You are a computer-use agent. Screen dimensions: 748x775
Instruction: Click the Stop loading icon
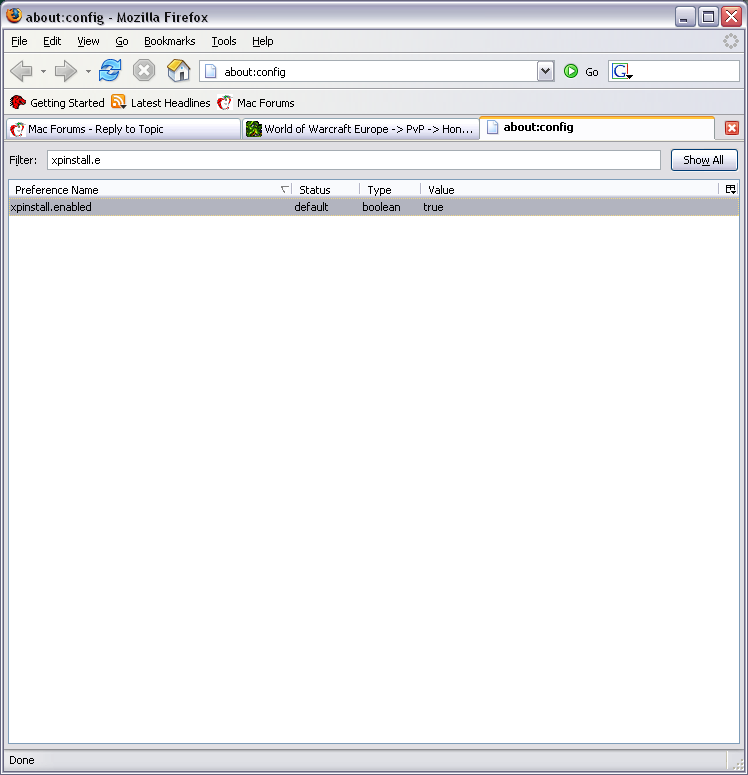tap(144, 70)
